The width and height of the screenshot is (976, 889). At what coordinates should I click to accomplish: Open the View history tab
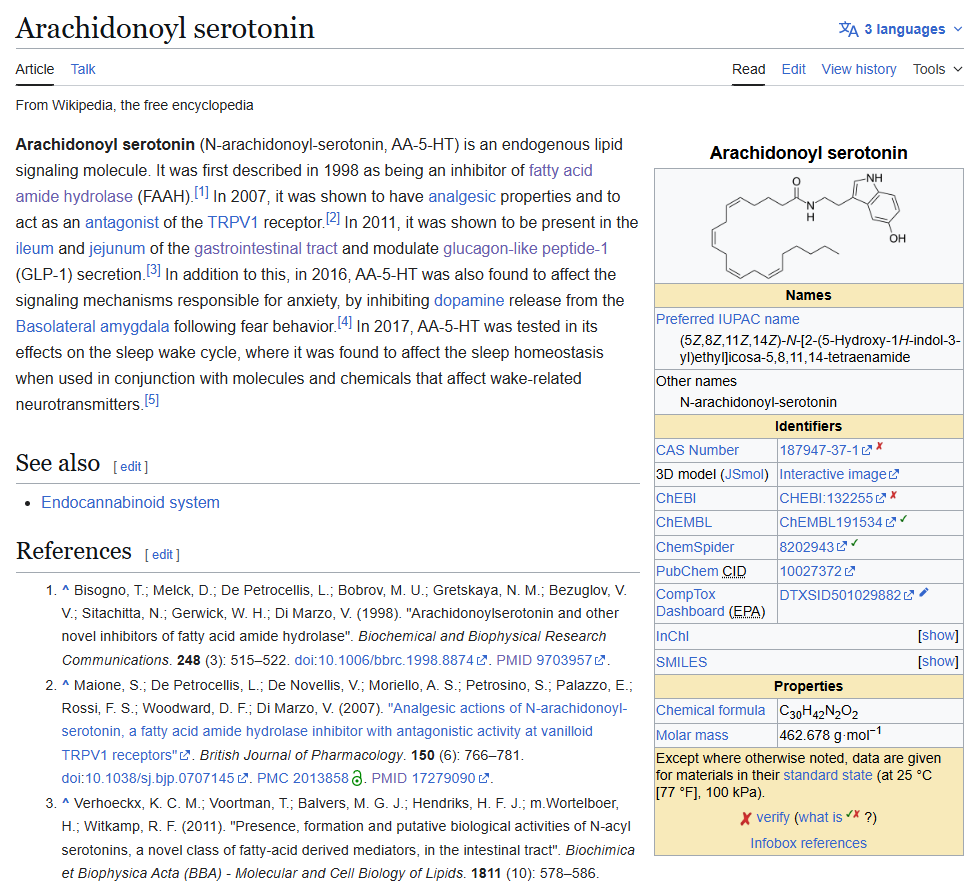(x=859, y=69)
